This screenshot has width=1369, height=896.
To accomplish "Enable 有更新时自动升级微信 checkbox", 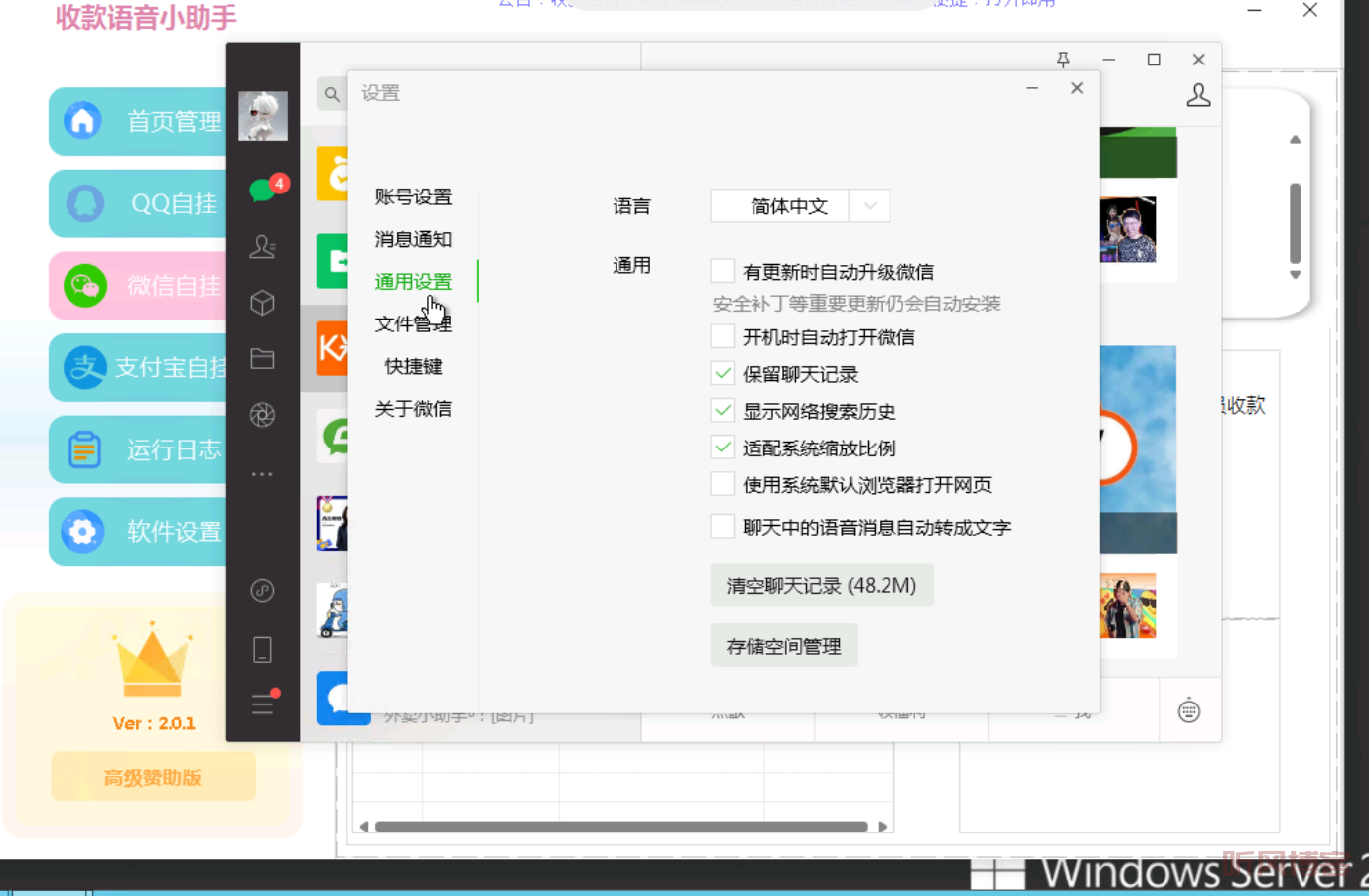I will click(723, 271).
